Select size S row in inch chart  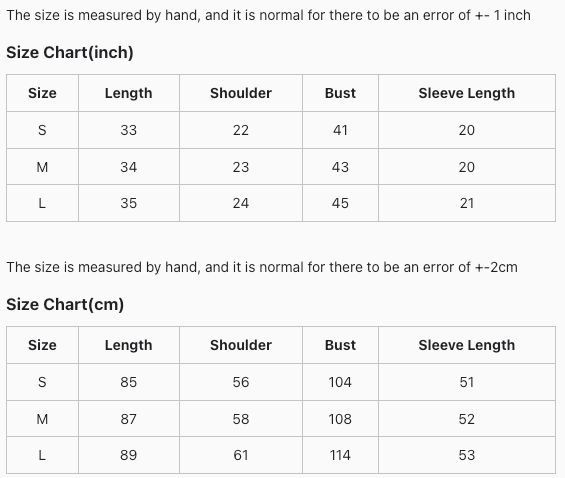(x=281, y=130)
